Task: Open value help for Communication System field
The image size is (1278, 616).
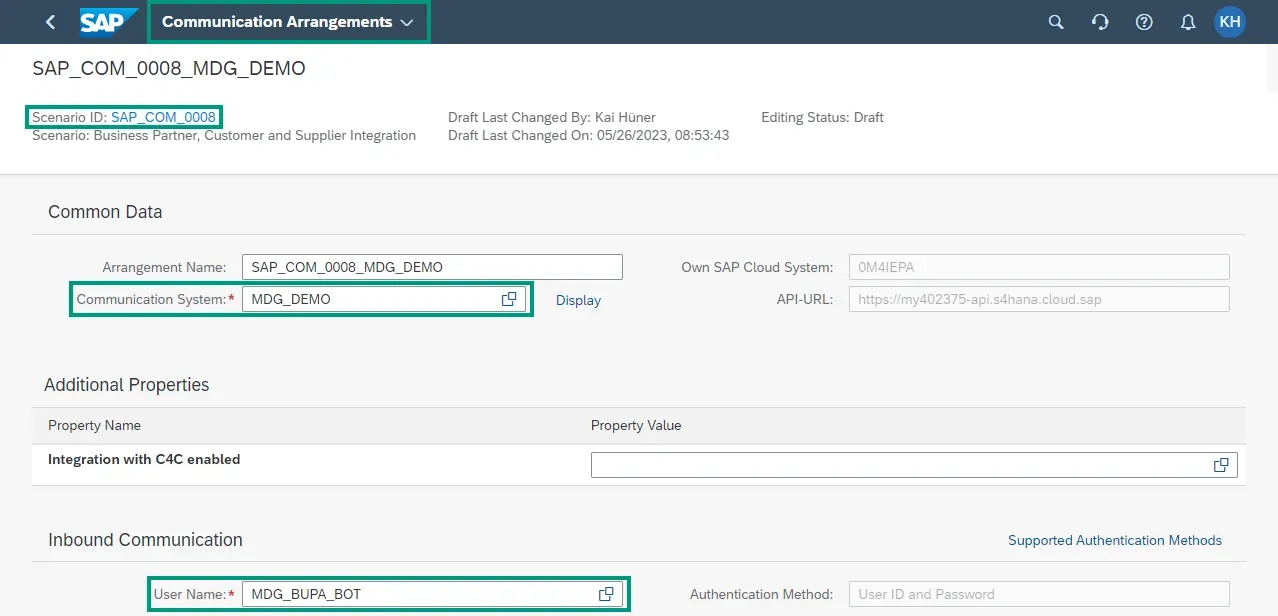Action: coord(509,299)
